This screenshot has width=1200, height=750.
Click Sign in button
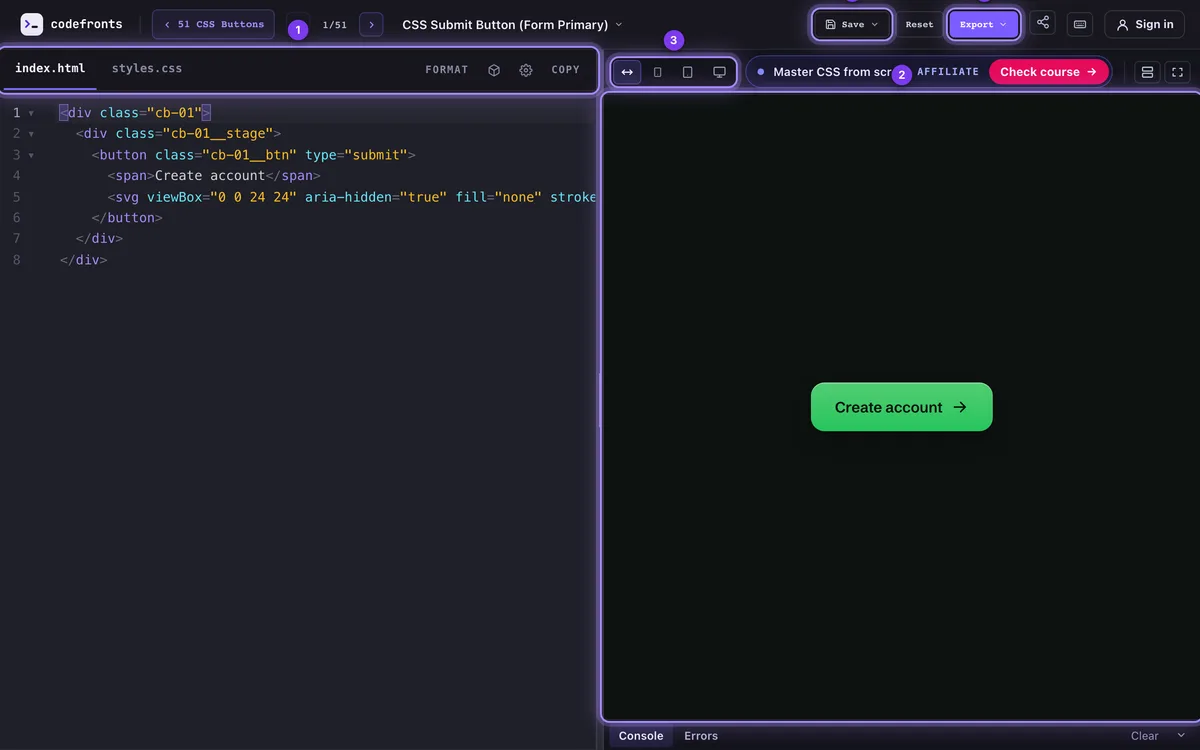coord(1144,24)
